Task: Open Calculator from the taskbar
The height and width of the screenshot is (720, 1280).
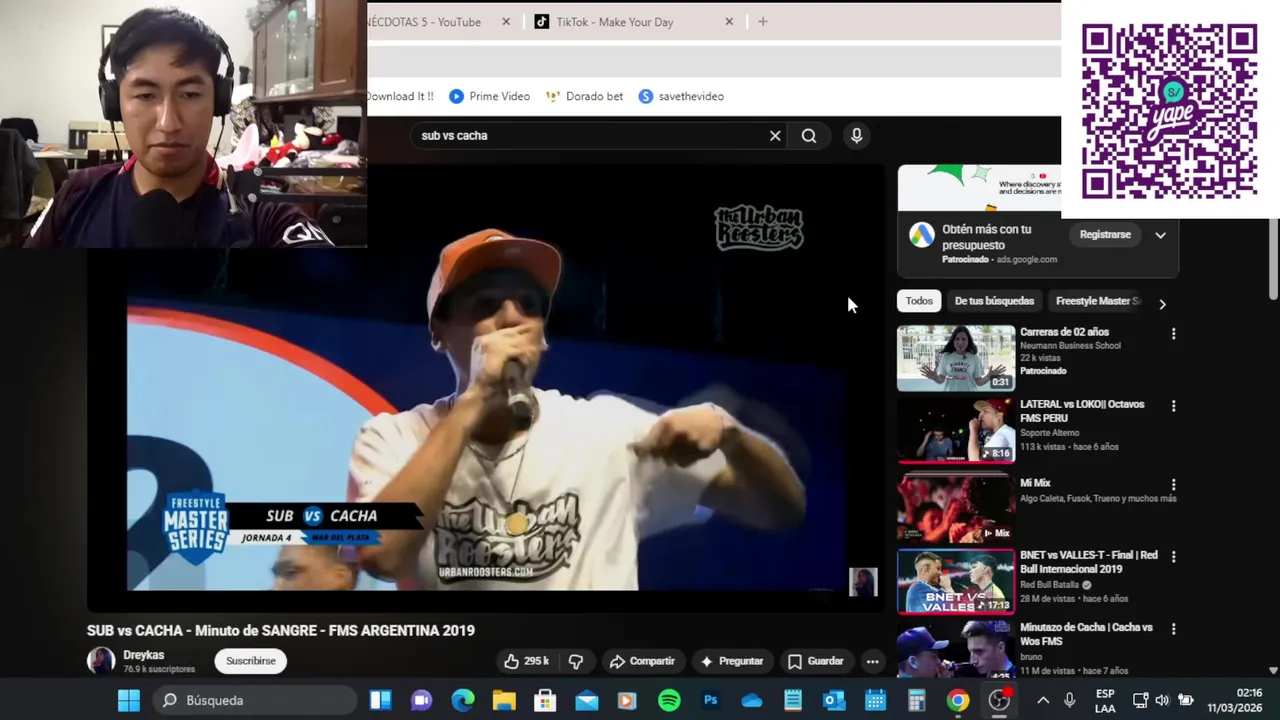Action: tap(917, 701)
